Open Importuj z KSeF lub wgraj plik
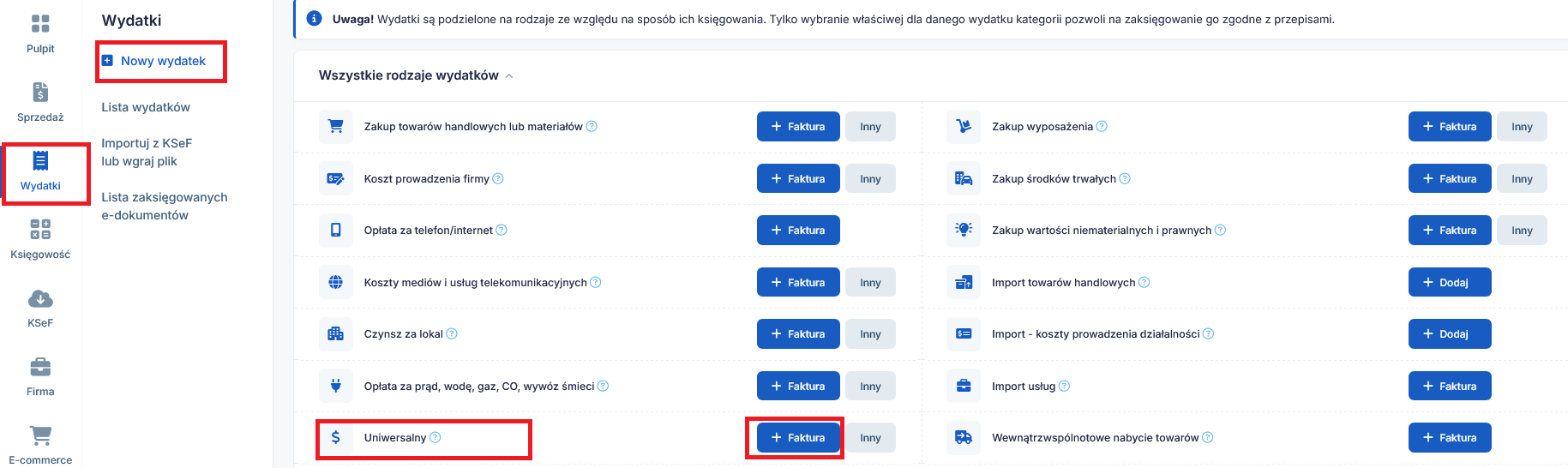 tap(147, 152)
